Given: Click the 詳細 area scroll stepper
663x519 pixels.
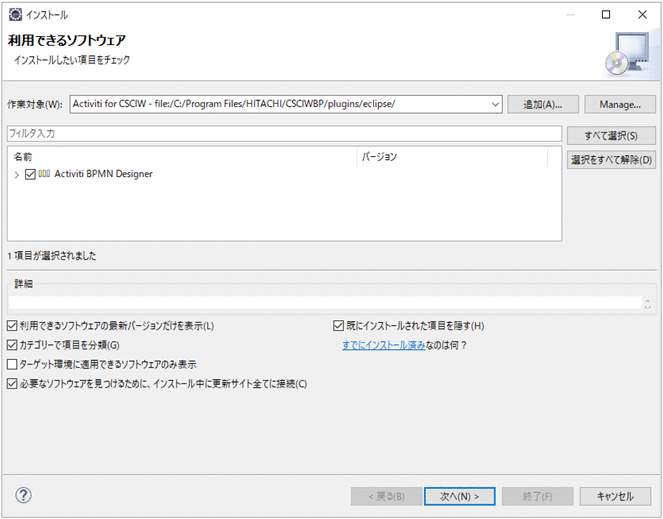Looking at the screenshot, I should click(647, 303).
